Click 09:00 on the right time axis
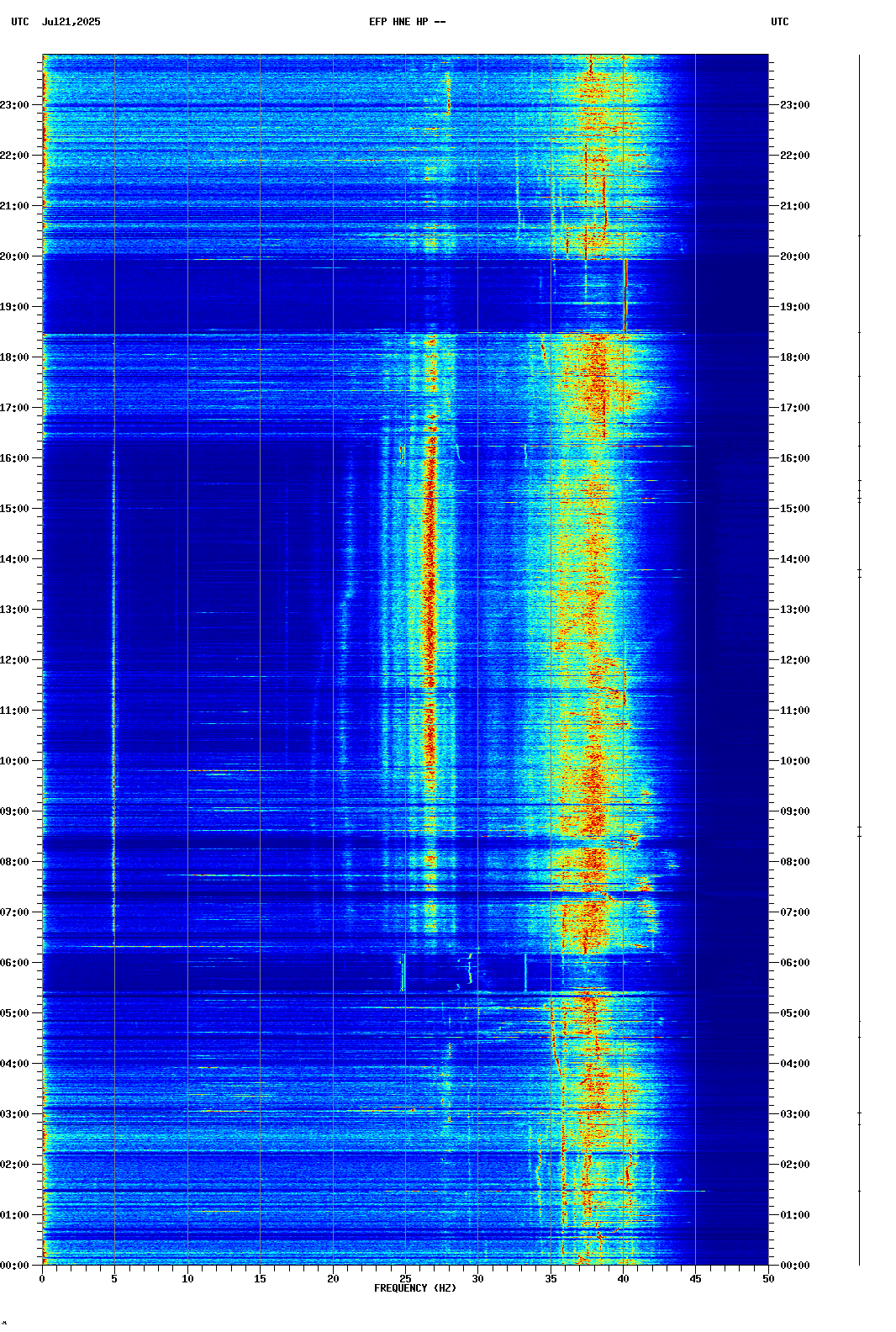Screen dimensions: 896x1332 [x=795, y=811]
